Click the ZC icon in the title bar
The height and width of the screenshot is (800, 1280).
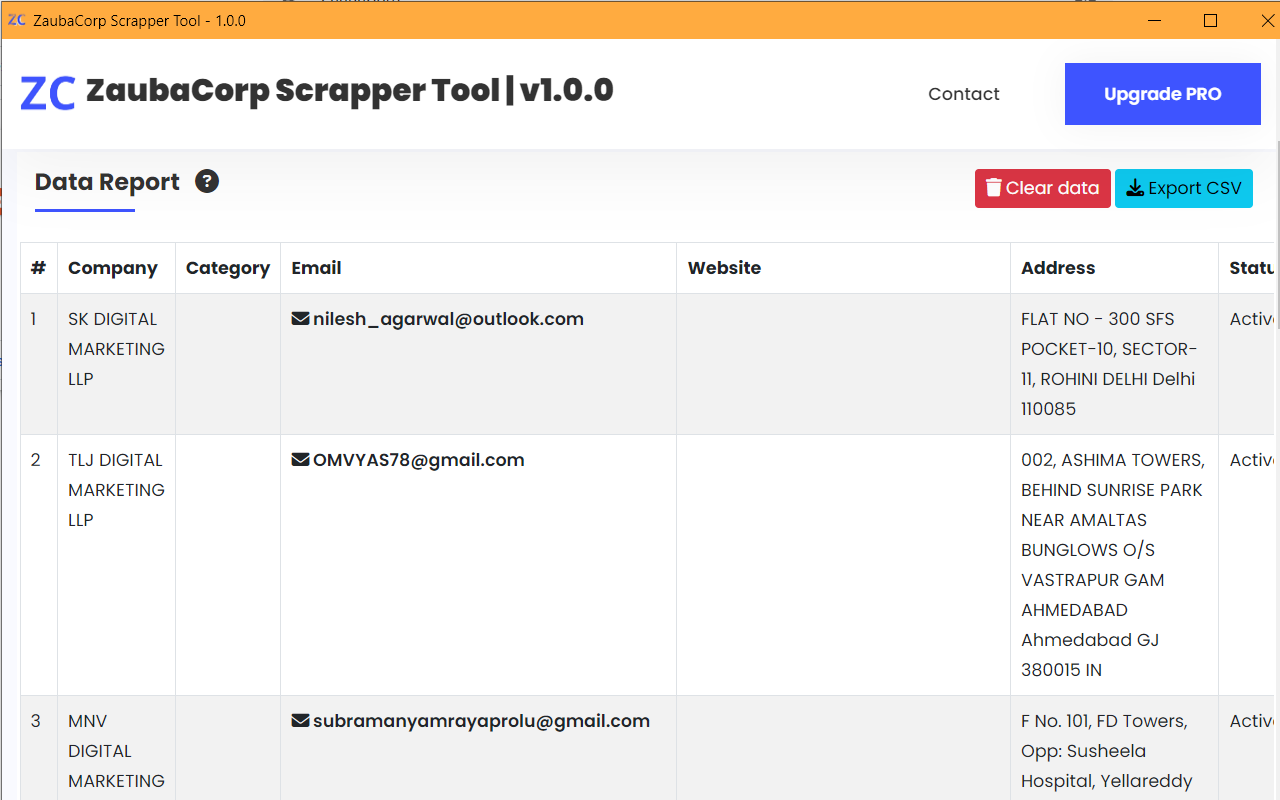[x=16, y=19]
